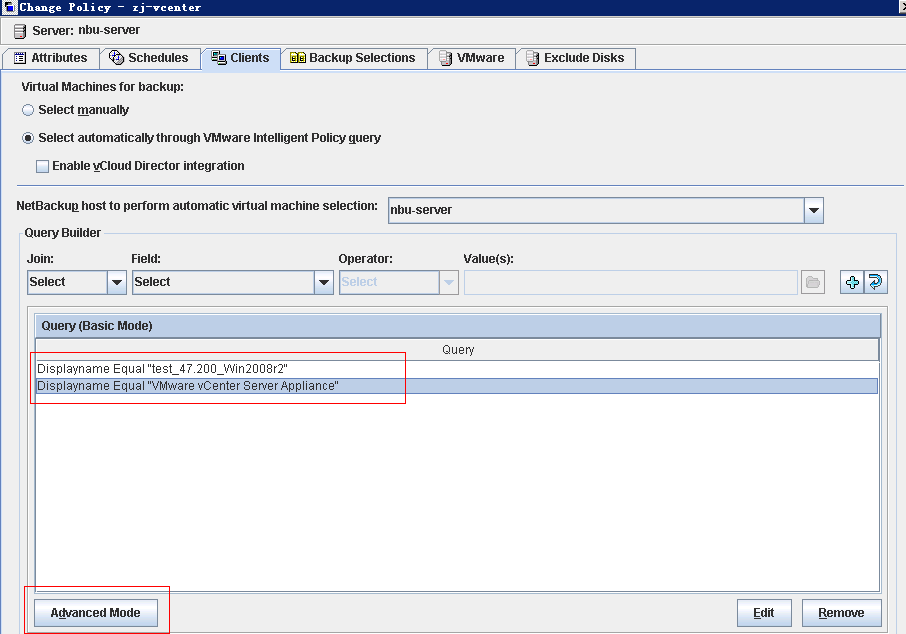Select query row test_47.200_Win2008r2

(x=456, y=369)
